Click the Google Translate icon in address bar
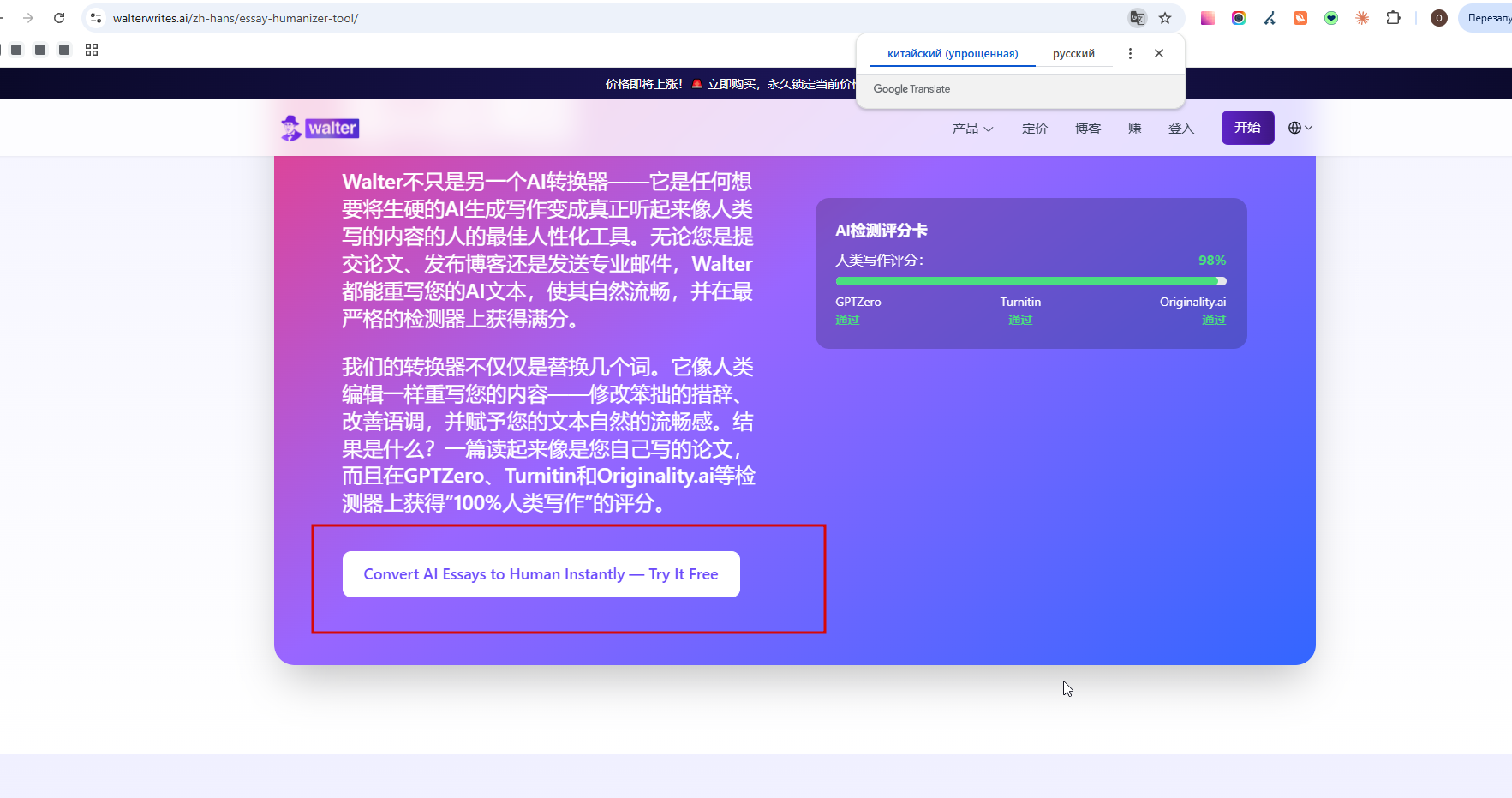The width and height of the screenshot is (1512, 798). coord(1138,18)
